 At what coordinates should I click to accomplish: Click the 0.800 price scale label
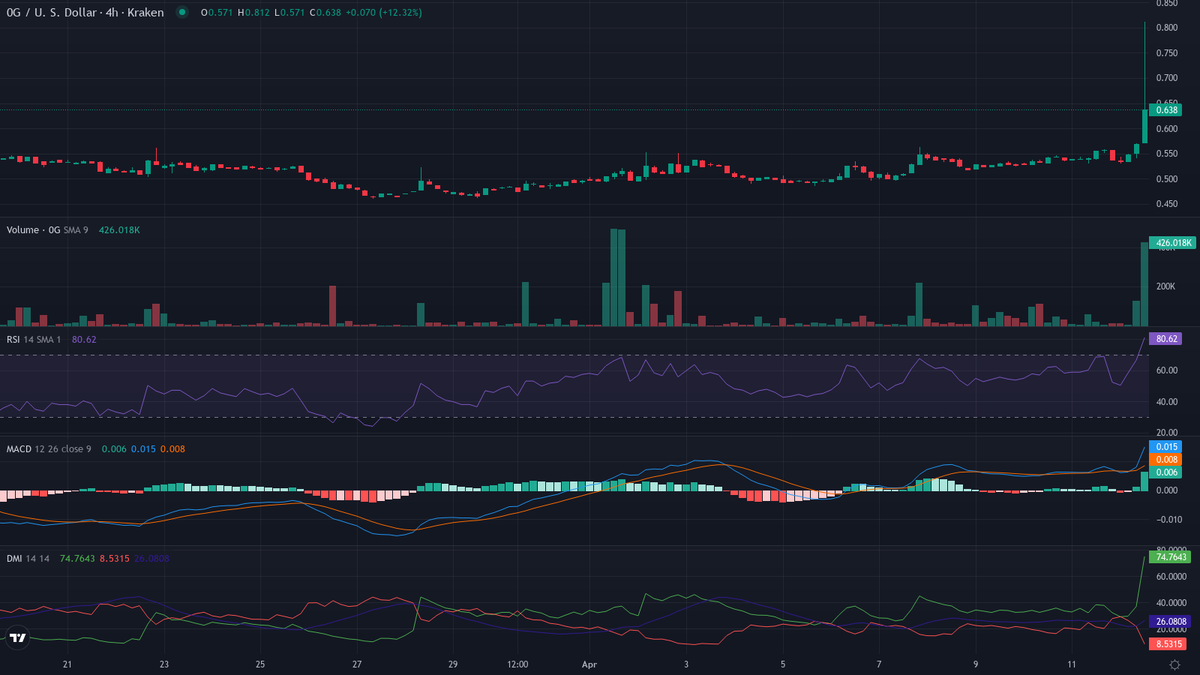click(x=1166, y=27)
